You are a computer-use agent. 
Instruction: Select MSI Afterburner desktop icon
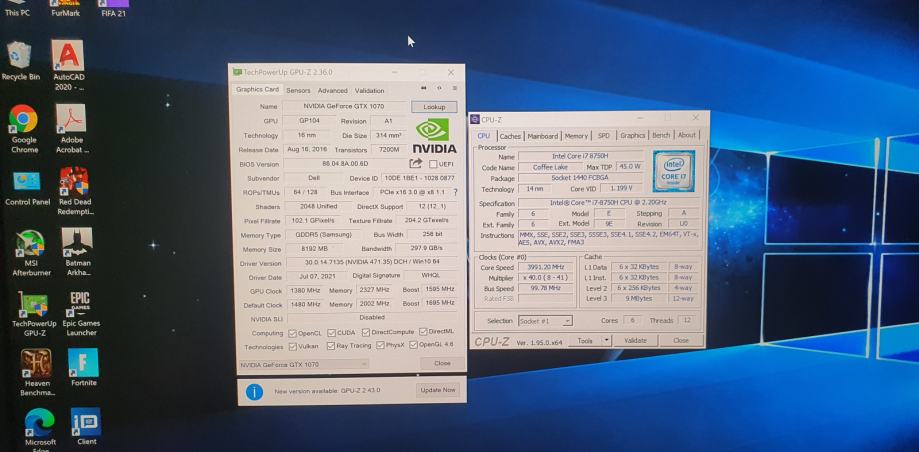pyautogui.click(x=31, y=253)
